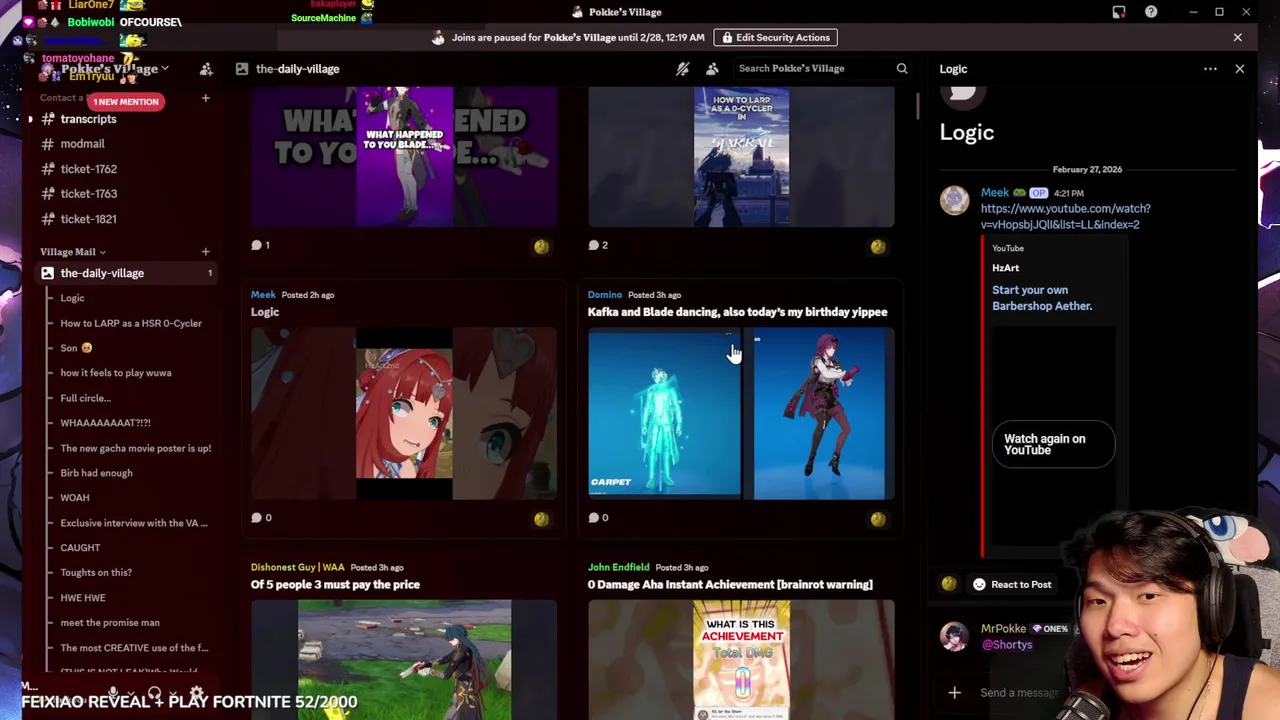Click the '0 Damage Aha Instant Achievement' title
Image resolution: width=1280 pixels, height=720 pixels.
point(730,585)
